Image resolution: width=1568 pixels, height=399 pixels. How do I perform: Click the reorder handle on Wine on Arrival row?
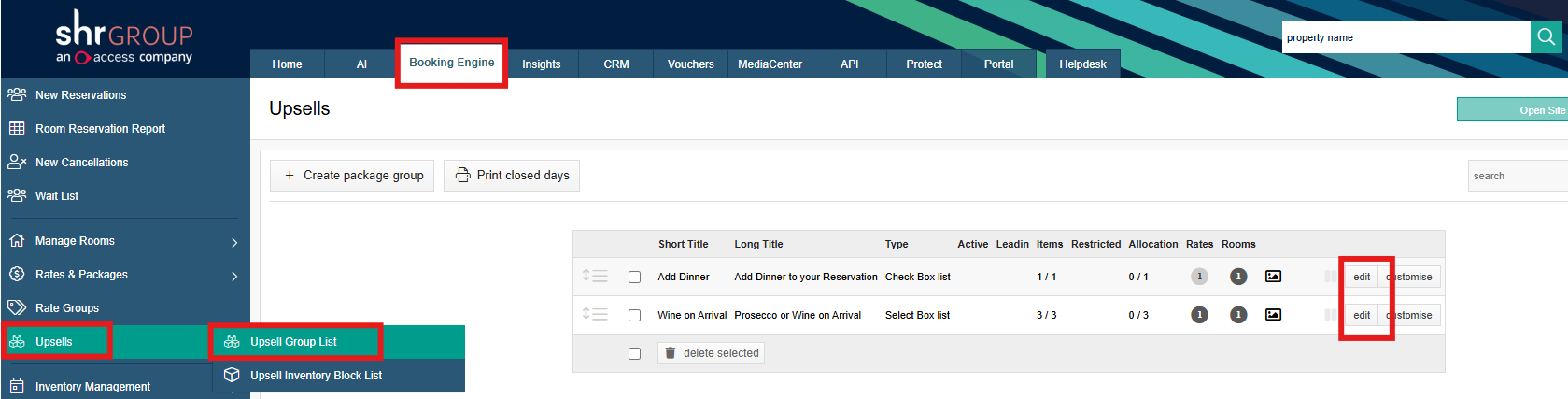point(595,314)
